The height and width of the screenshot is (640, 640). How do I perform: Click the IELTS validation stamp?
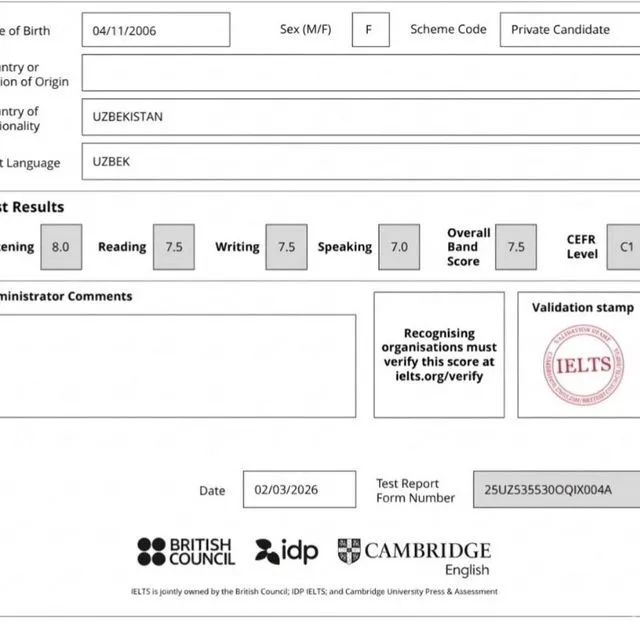(583, 365)
